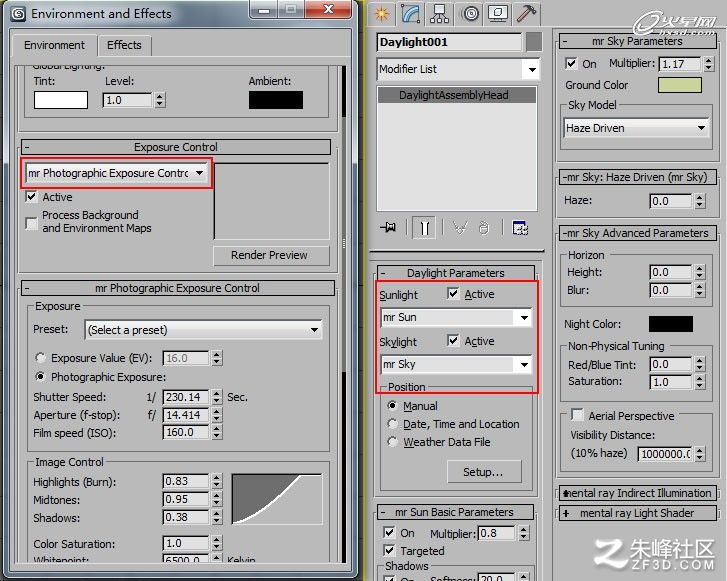Screen dimensions: 727x581
Task: Open the Haze Driven sky model dropdown
Action: point(637,128)
